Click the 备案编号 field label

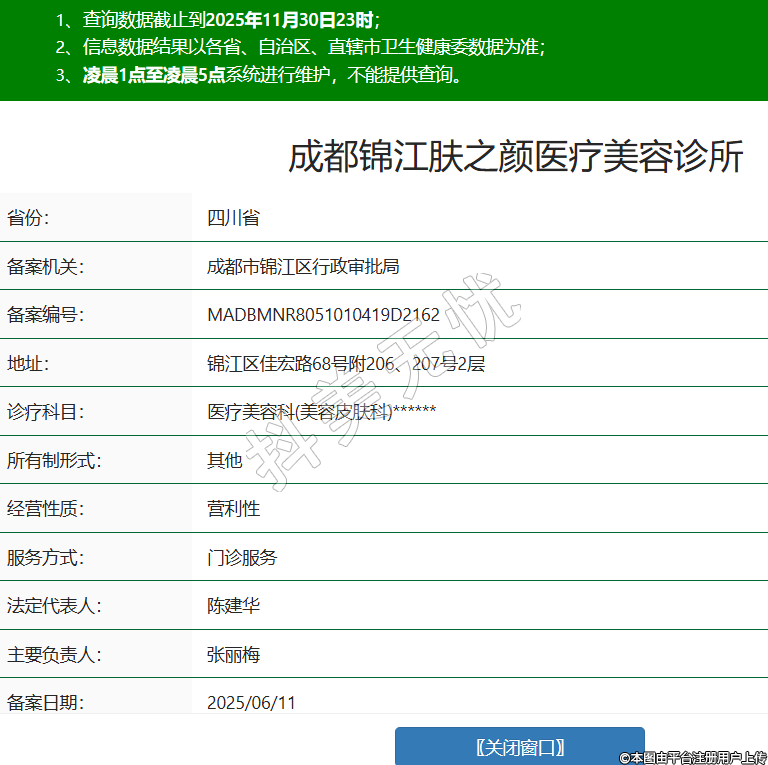point(46,315)
